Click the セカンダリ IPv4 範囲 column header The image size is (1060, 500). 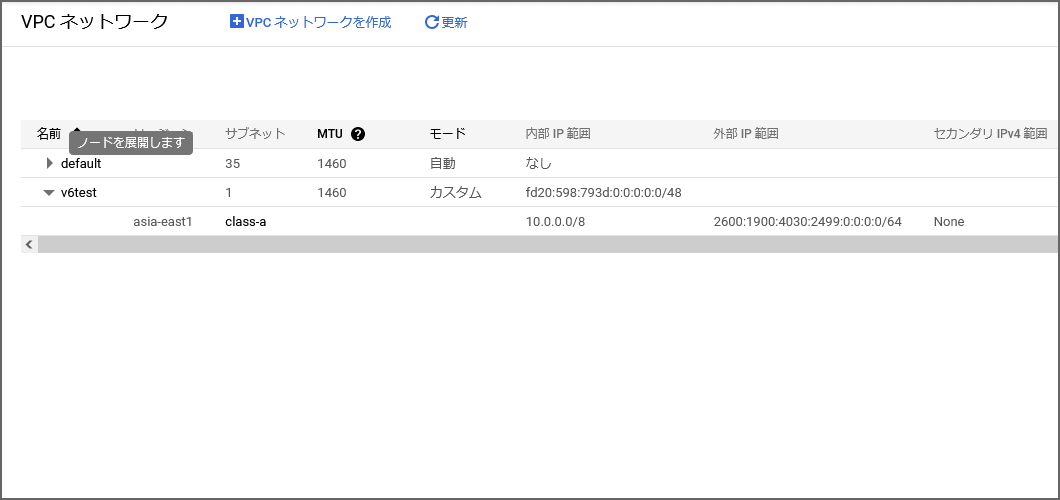(989, 134)
